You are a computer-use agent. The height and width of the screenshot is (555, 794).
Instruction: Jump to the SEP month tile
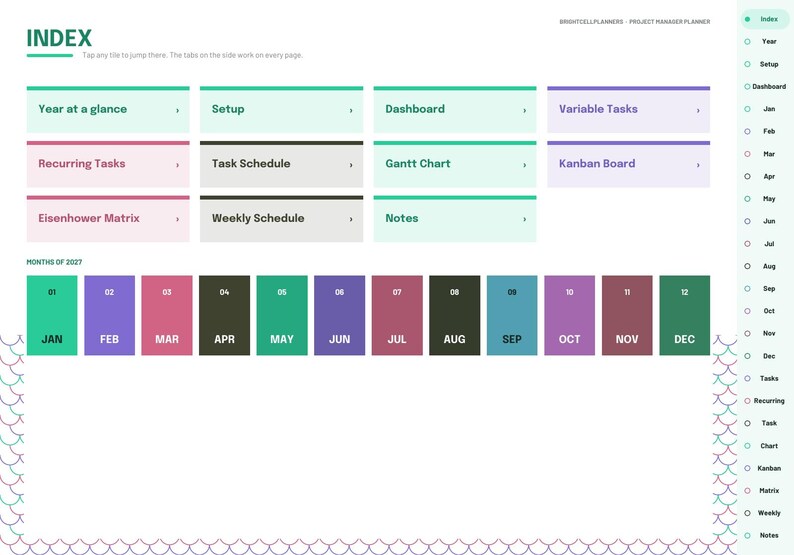[x=512, y=315]
